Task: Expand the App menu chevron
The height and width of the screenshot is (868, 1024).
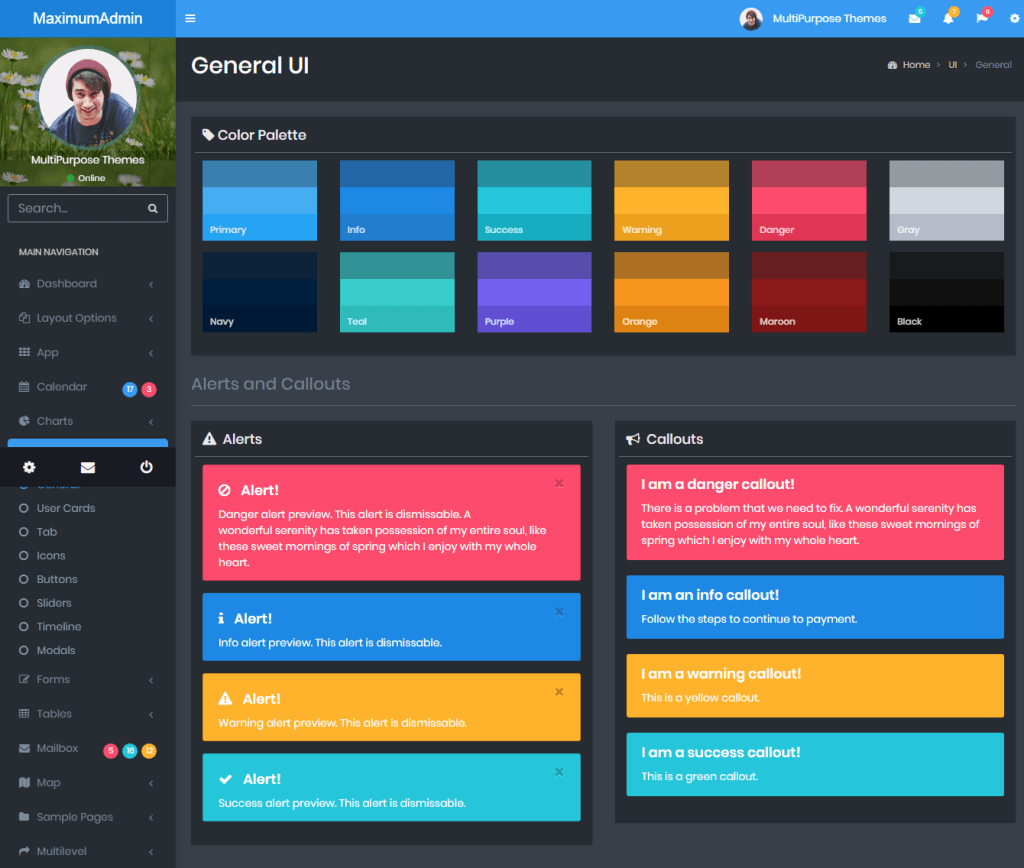Action: [151, 353]
